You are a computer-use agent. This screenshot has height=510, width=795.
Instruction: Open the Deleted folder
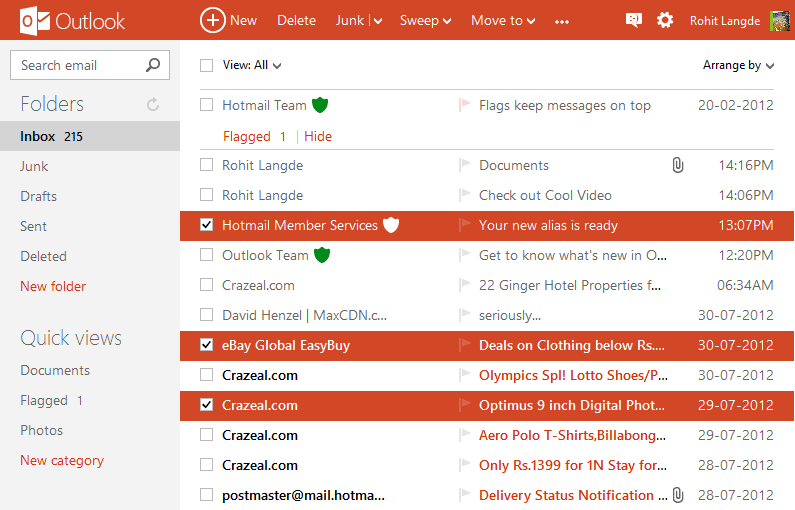[x=44, y=256]
